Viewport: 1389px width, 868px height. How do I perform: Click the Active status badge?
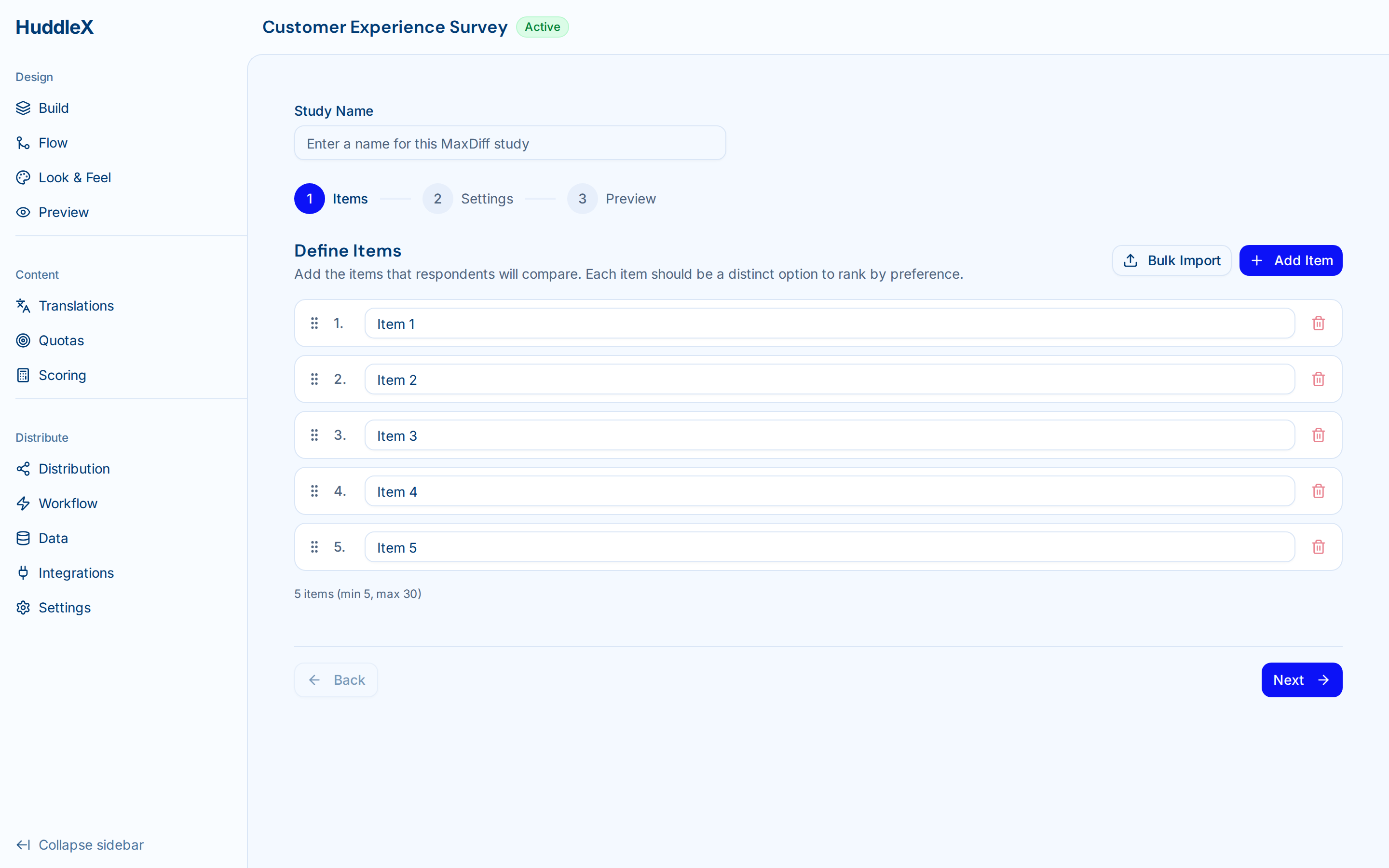542,27
